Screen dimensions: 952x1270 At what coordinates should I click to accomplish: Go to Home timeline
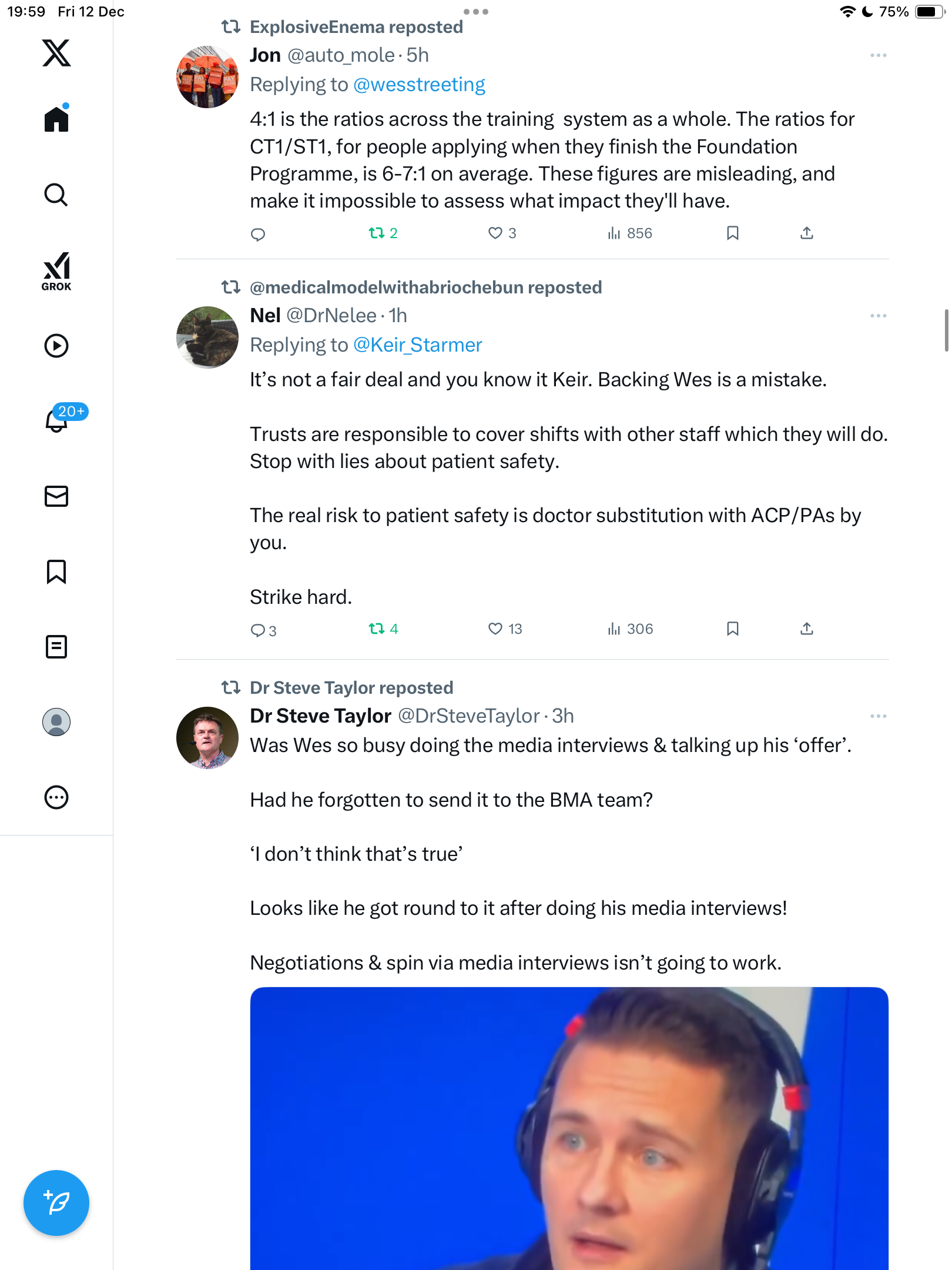click(56, 119)
